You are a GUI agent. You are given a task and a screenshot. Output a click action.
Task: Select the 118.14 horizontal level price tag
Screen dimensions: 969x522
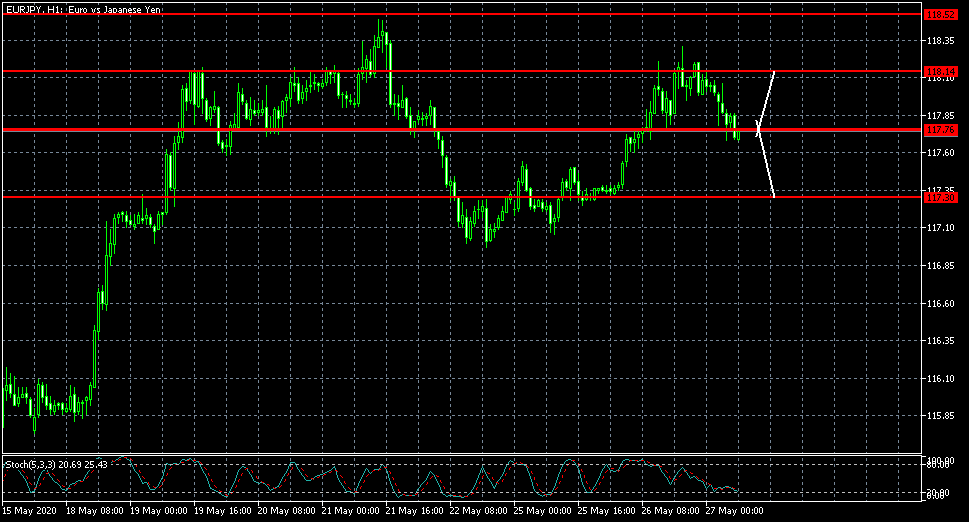click(x=941, y=71)
